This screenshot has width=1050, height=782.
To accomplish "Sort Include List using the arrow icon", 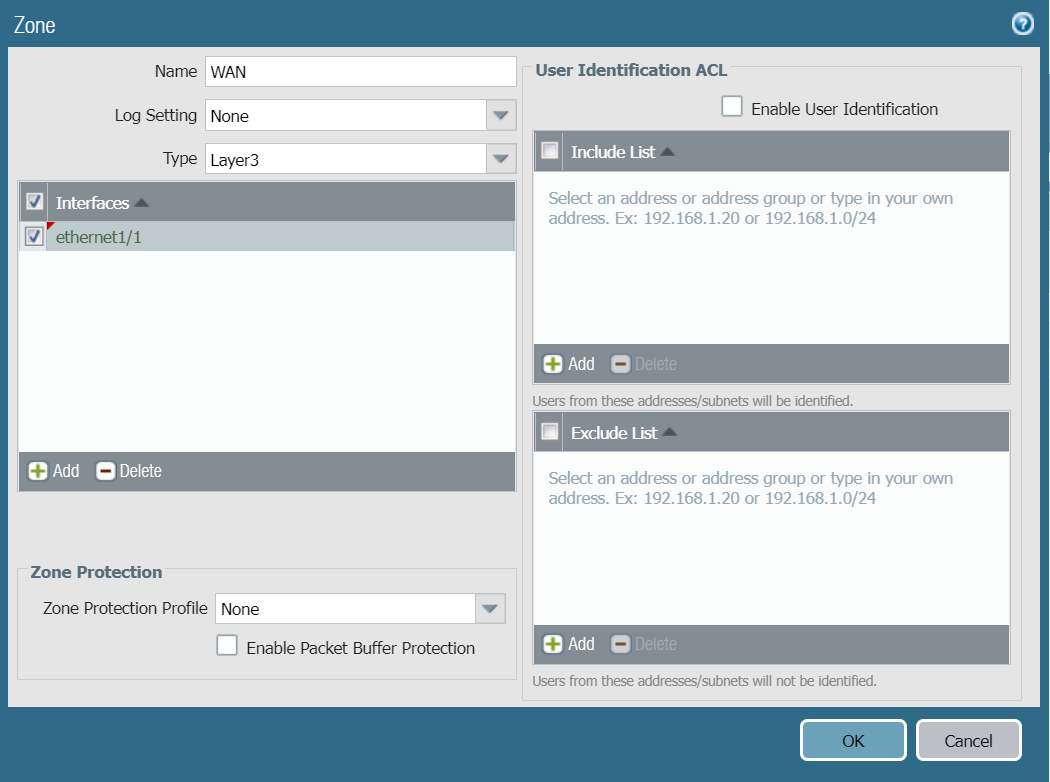I will [x=667, y=152].
